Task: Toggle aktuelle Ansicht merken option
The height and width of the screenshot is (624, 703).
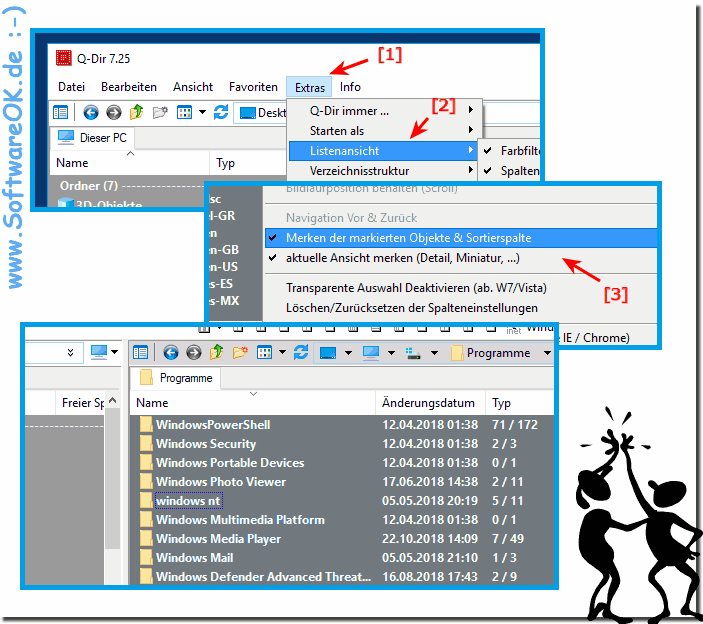Action: (x=461, y=258)
